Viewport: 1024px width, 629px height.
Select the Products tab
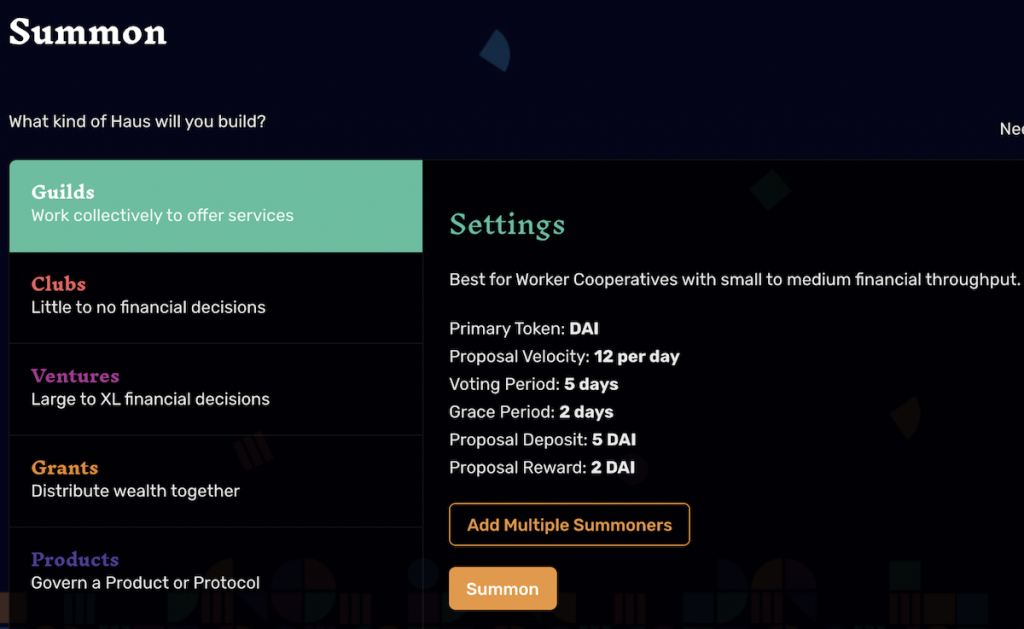(x=215, y=572)
